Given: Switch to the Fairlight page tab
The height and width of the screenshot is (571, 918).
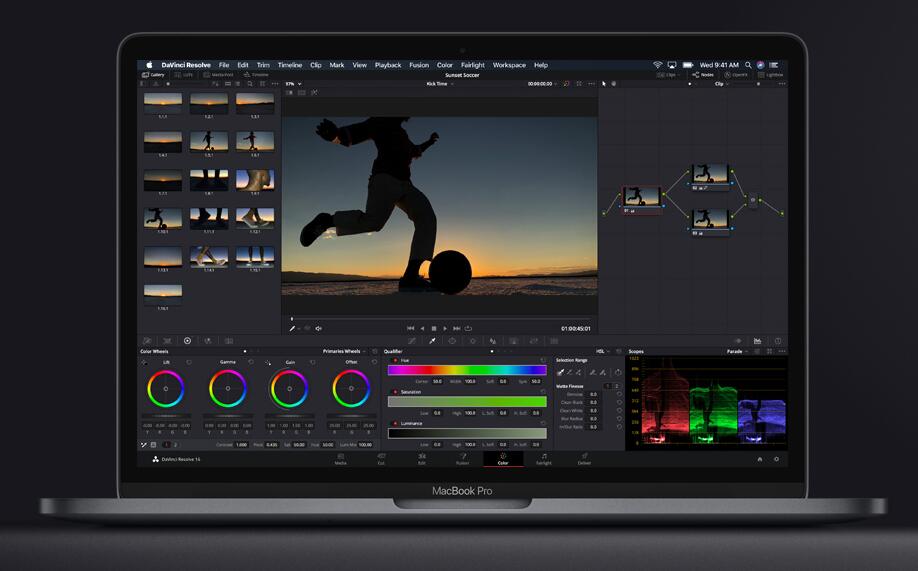Looking at the screenshot, I should tap(543, 459).
